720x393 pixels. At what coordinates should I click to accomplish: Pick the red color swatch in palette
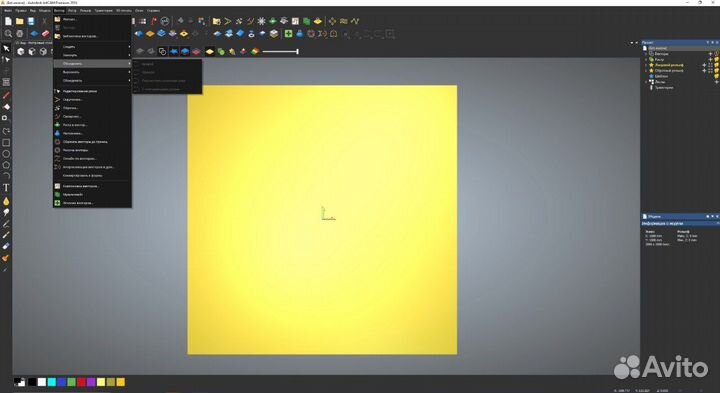pos(81,382)
